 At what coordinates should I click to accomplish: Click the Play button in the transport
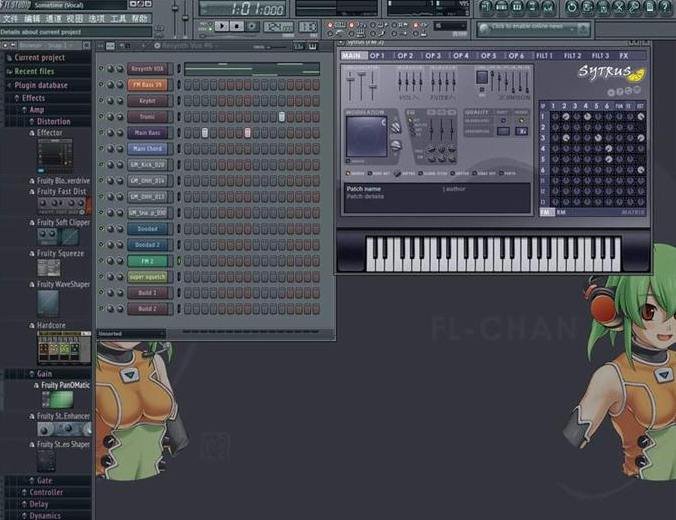222,26
